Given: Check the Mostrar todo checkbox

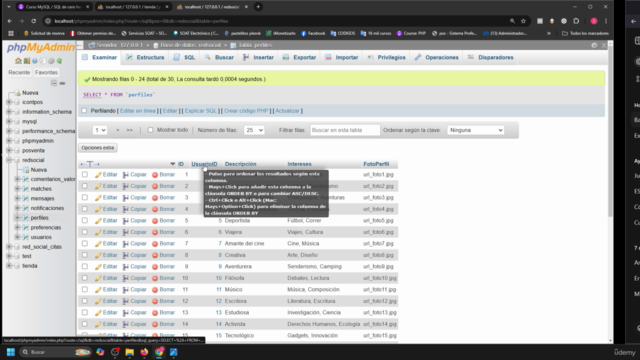Looking at the screenshot, I should (x=150, y=130).
